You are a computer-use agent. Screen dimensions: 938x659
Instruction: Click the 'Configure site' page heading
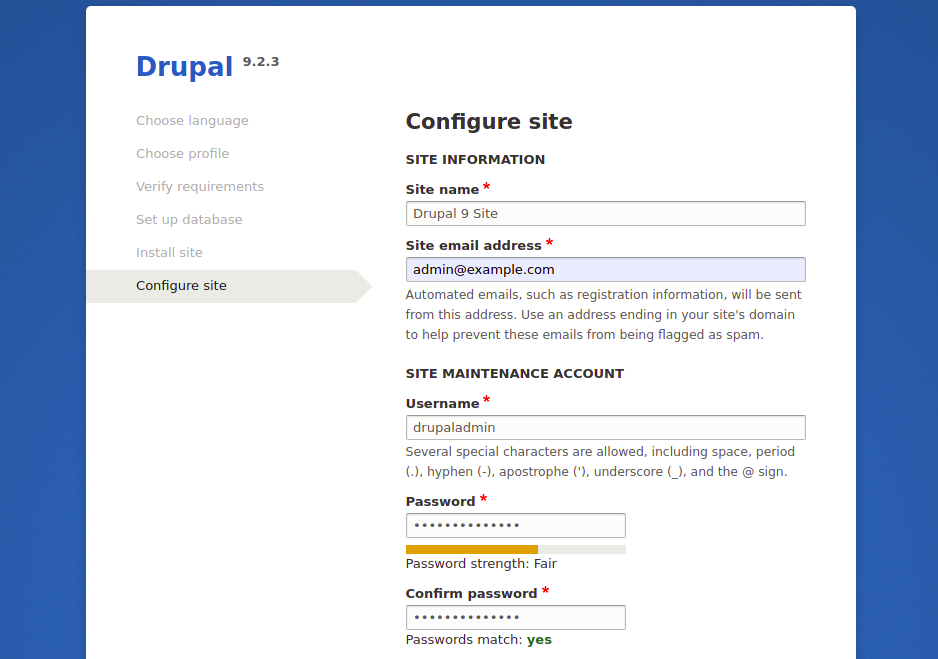tap(489, 121)
